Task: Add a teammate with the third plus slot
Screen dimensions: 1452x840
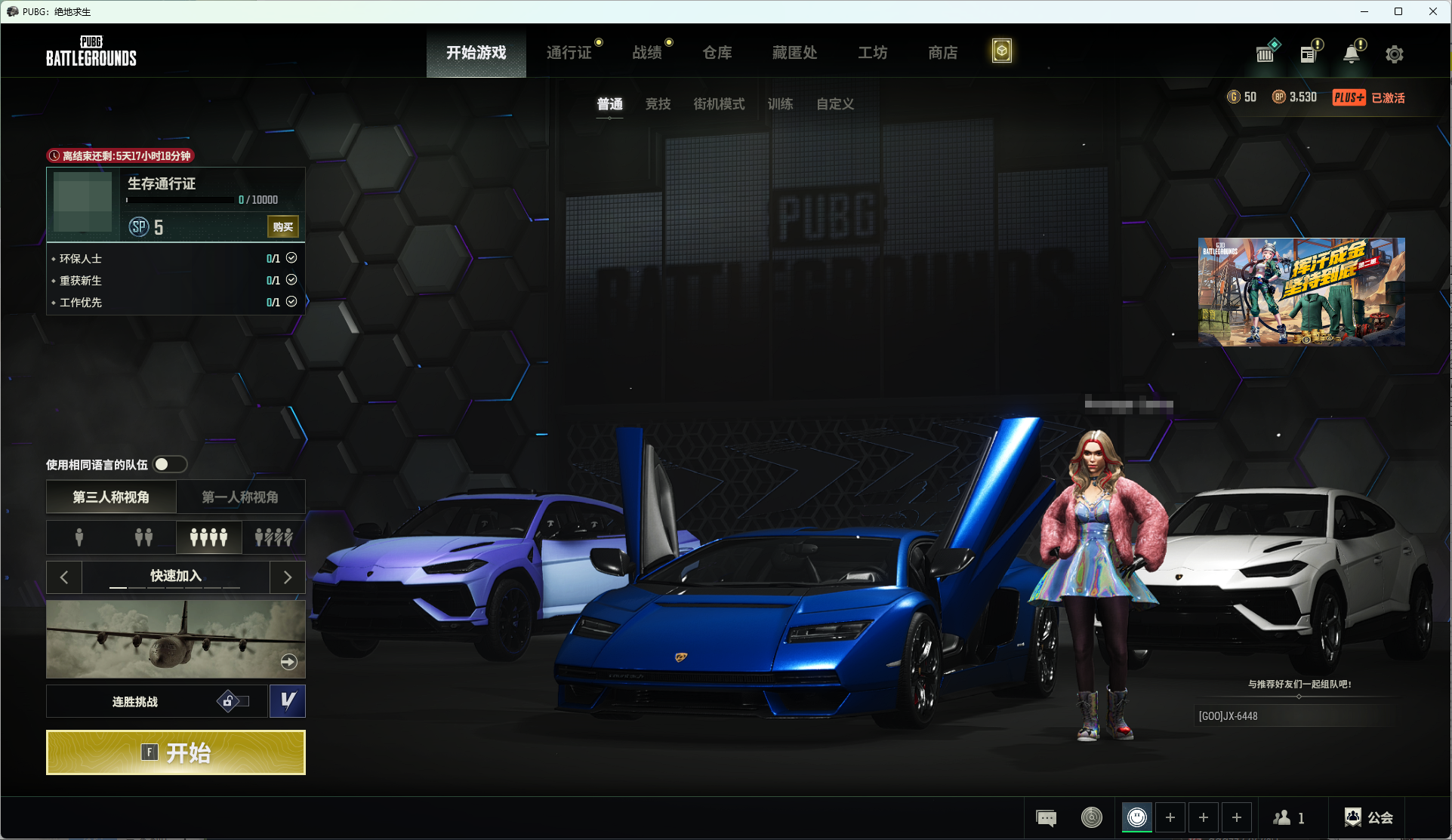Action: (1237, 817)
